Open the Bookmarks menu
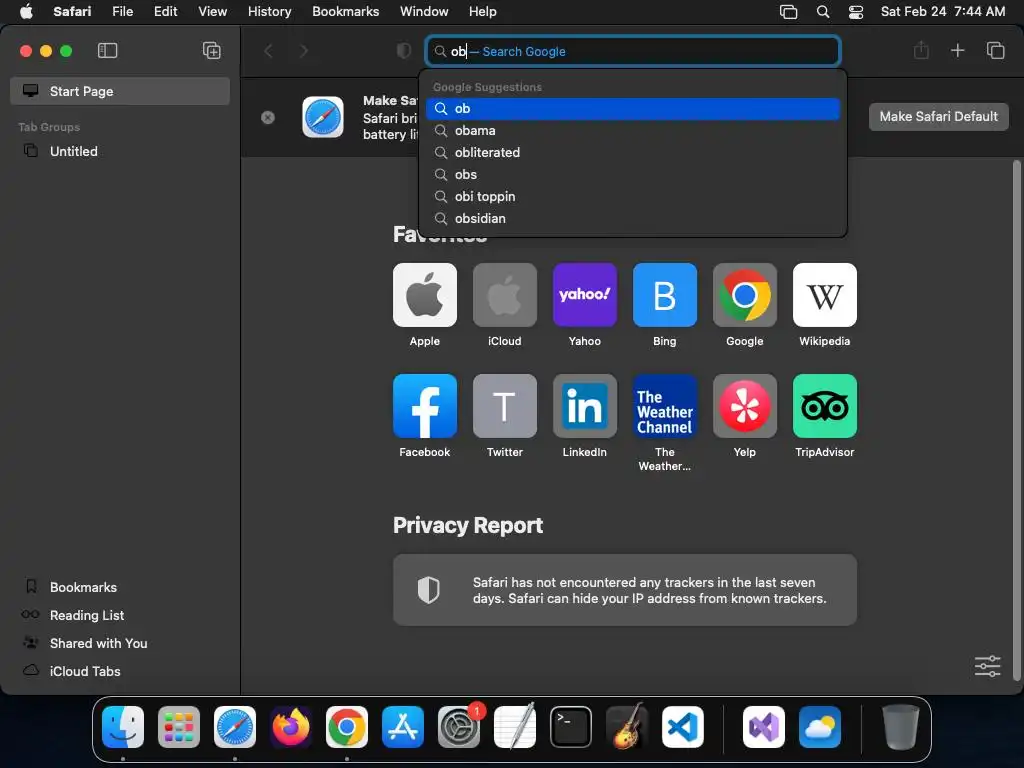Screen dimensions: 1024x768 pos(345,11)
